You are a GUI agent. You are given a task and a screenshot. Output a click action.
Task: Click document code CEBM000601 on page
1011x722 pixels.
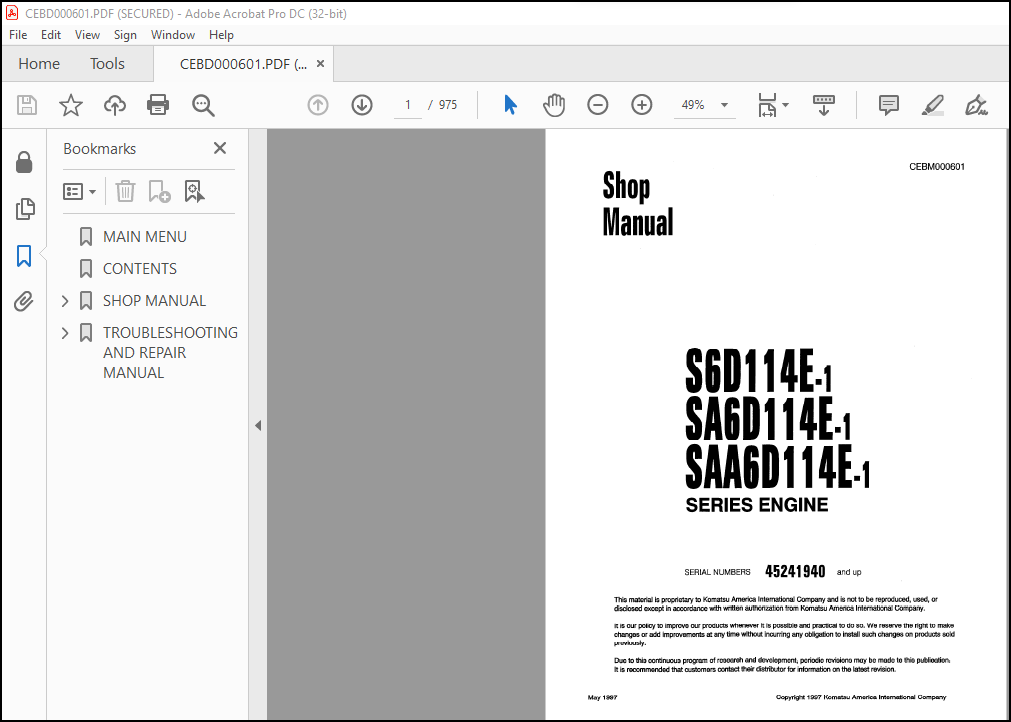click(x=937, y=167)
